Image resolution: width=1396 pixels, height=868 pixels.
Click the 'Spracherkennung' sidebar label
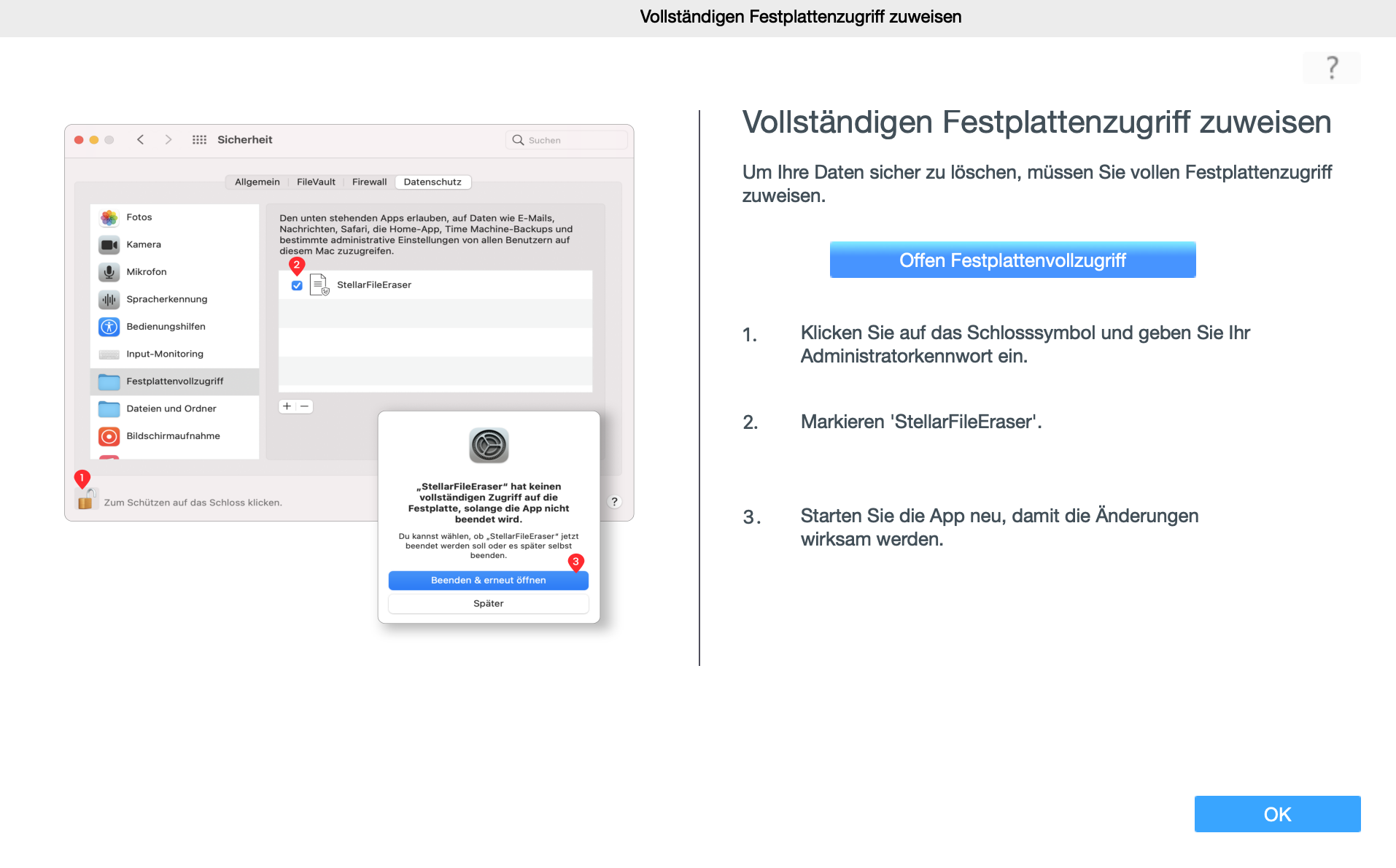[x=167, y=299]
